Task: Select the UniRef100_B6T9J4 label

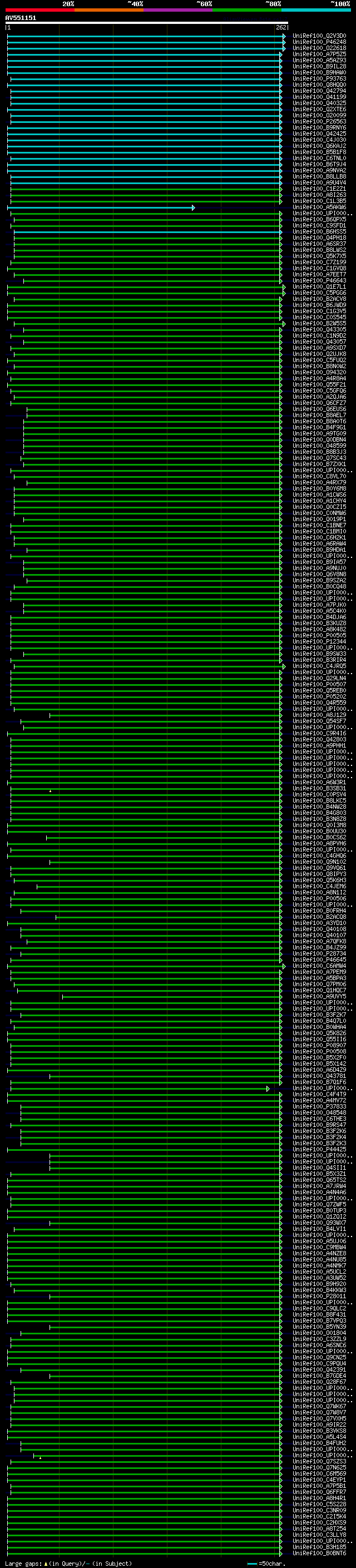Action: pos(319,164)
